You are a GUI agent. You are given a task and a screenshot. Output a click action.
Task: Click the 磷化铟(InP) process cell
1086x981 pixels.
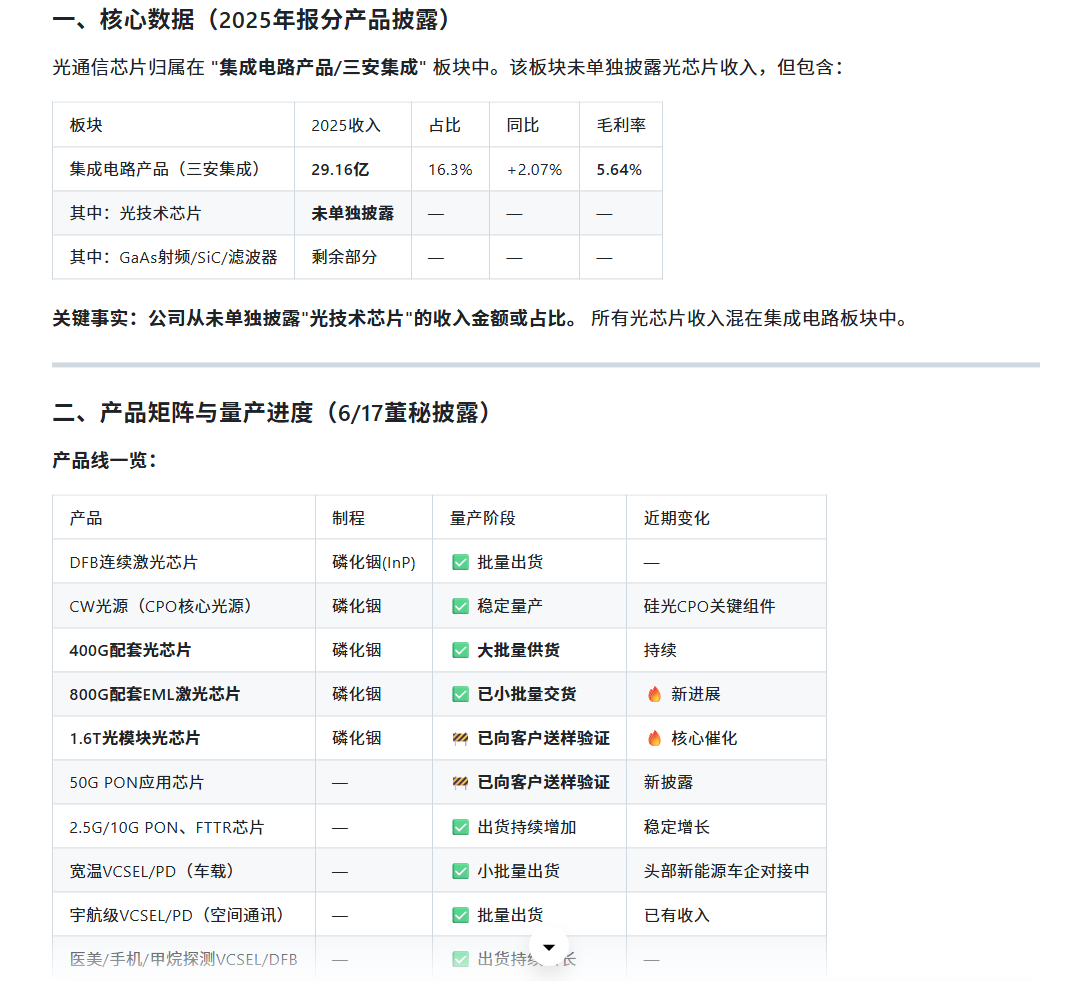click(x=374, y=563)
